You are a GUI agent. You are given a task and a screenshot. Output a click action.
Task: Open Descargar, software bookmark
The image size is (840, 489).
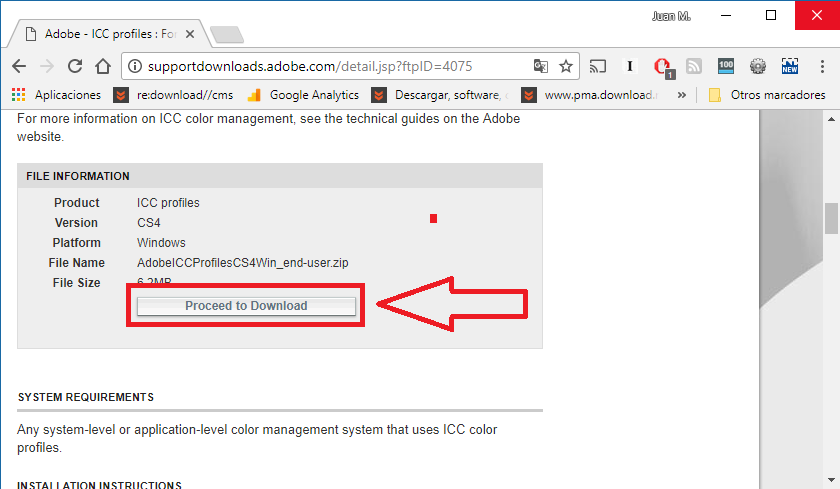440,95
